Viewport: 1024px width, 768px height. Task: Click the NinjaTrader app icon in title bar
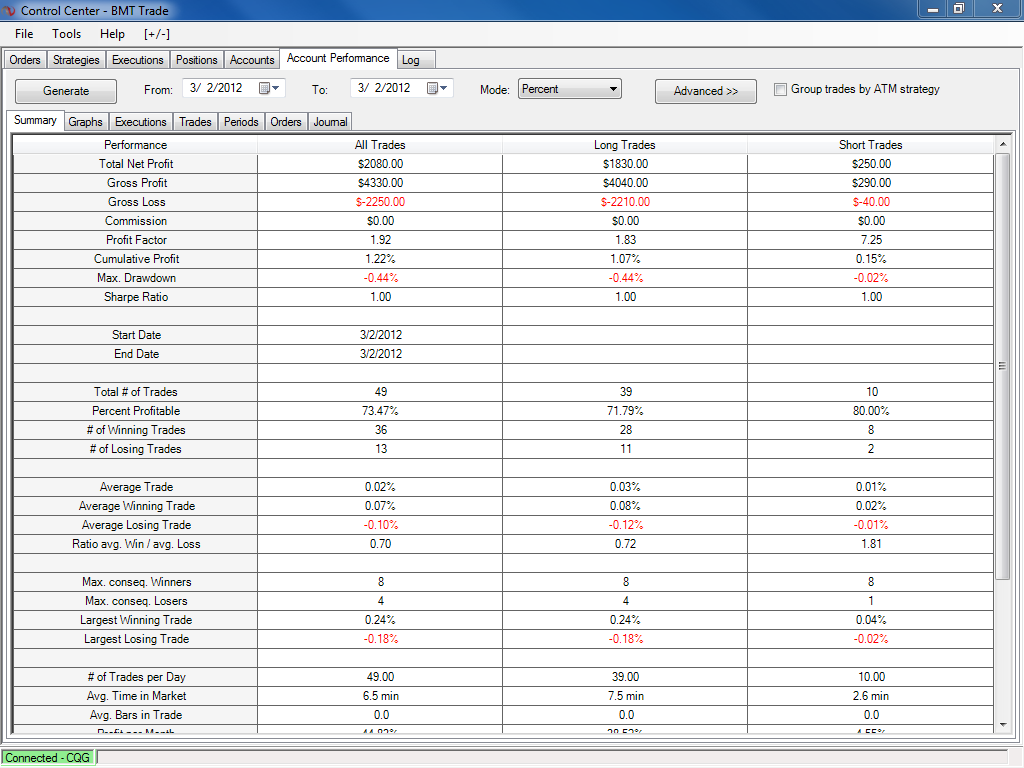(8, 10)
